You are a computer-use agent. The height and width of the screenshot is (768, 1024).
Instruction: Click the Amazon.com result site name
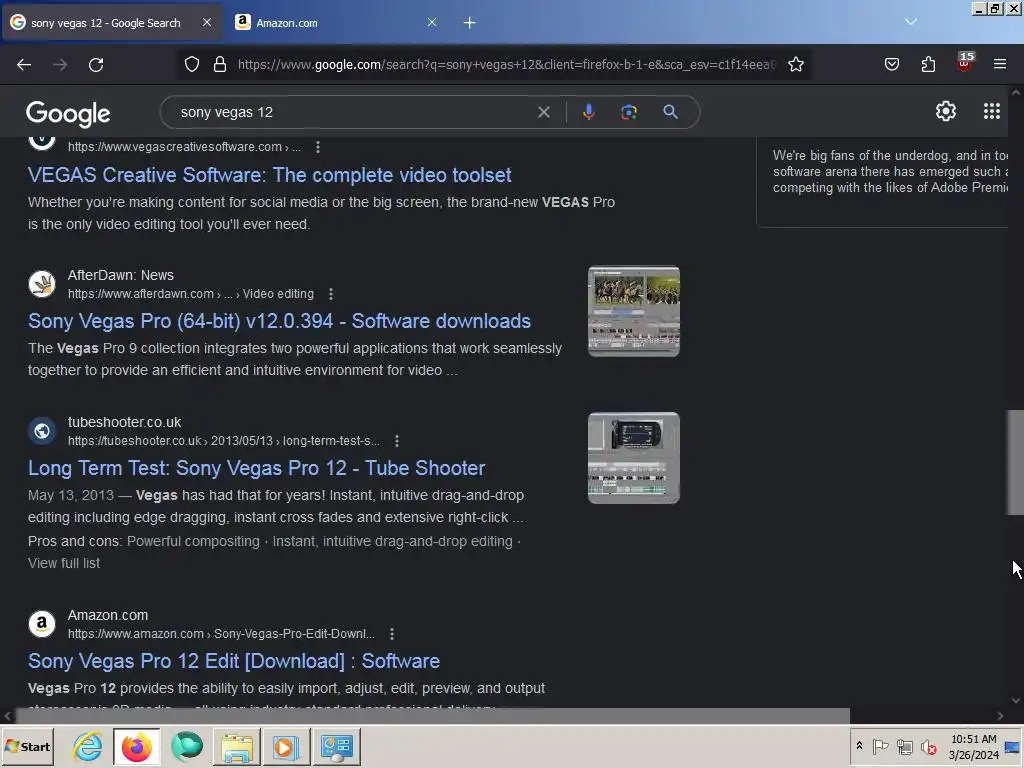coord(108,615)
